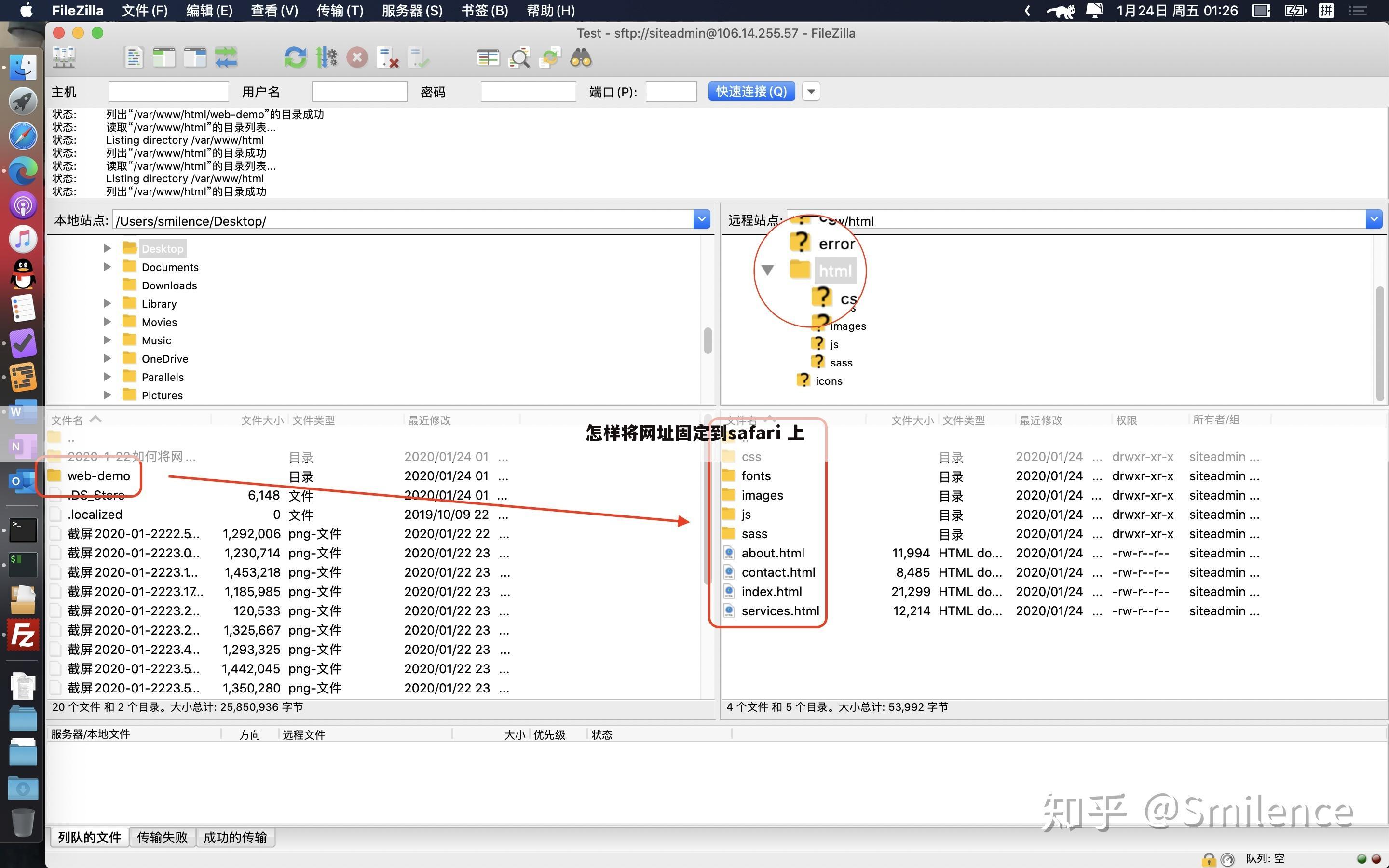This screenshot has width=1389, height=868.
Task: Toggle the transfer queue display
Action: point(226,58)
